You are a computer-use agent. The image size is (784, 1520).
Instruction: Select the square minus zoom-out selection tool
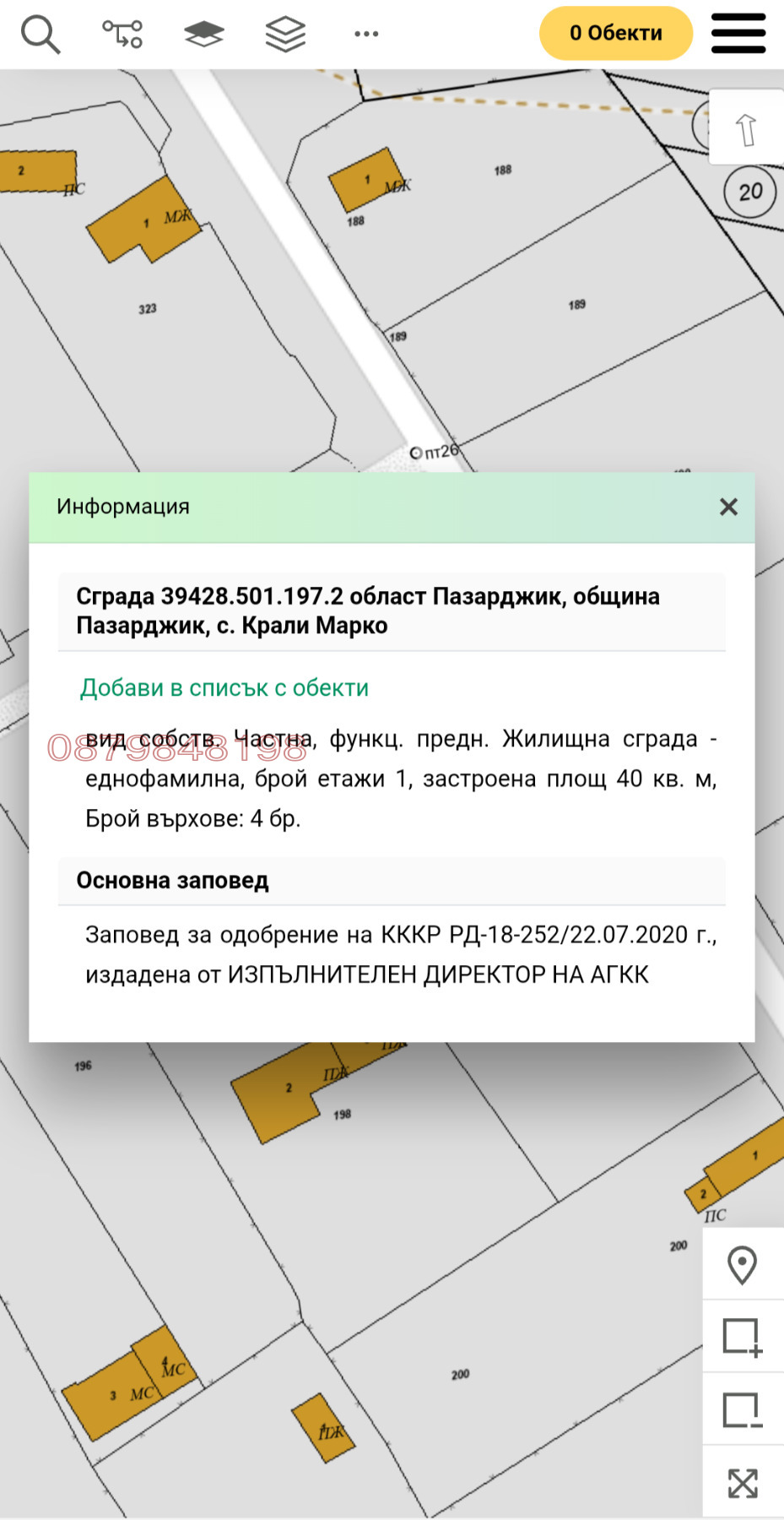click(x=742, y=1410)
